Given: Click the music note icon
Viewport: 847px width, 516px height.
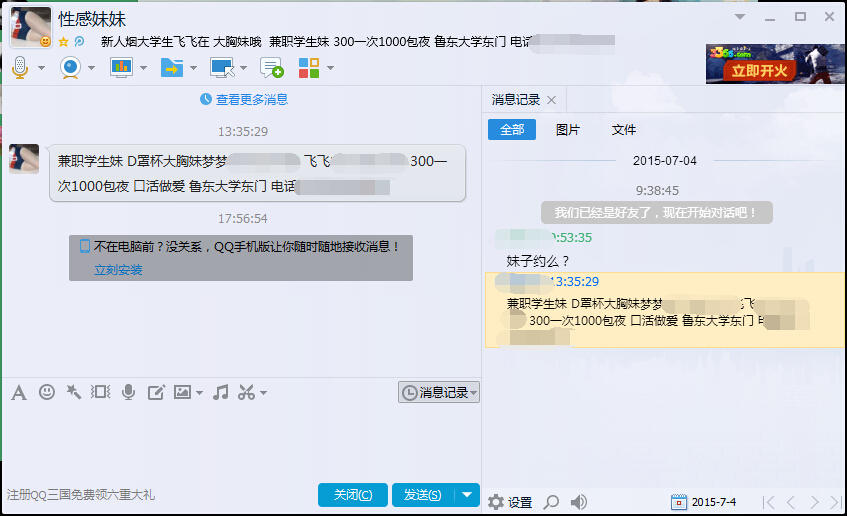Looking at the screenshot, I should [x=220, y=392].
